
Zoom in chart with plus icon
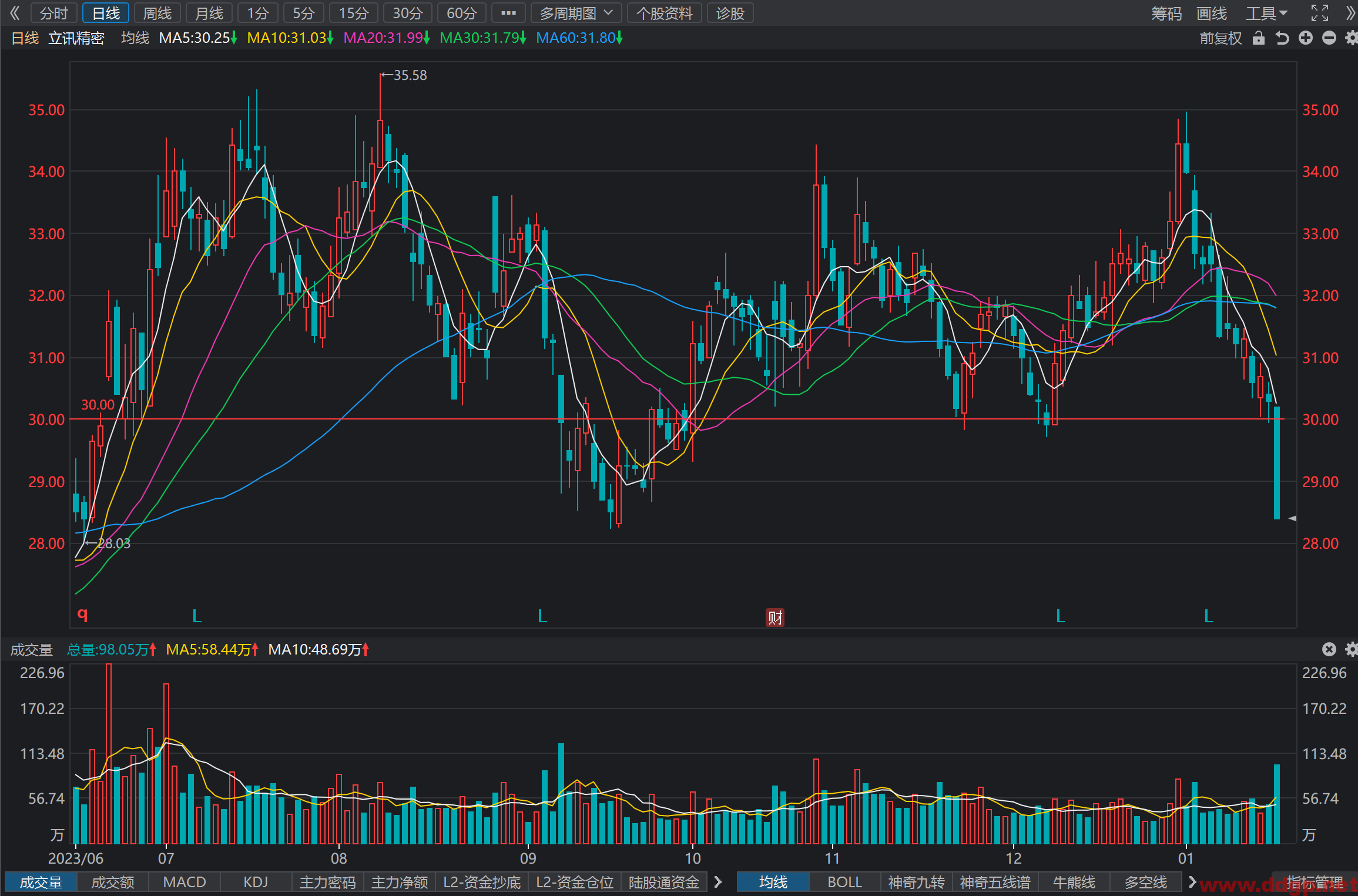(1306, 38)
